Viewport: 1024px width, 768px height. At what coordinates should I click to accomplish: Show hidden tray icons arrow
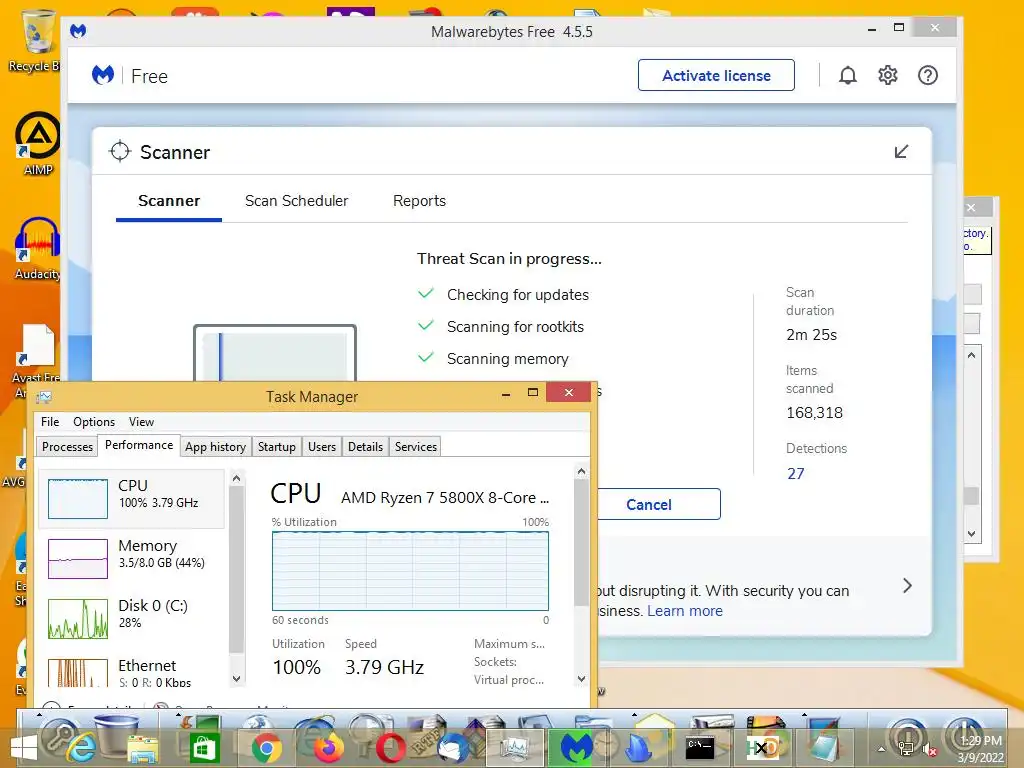(881, 750)
